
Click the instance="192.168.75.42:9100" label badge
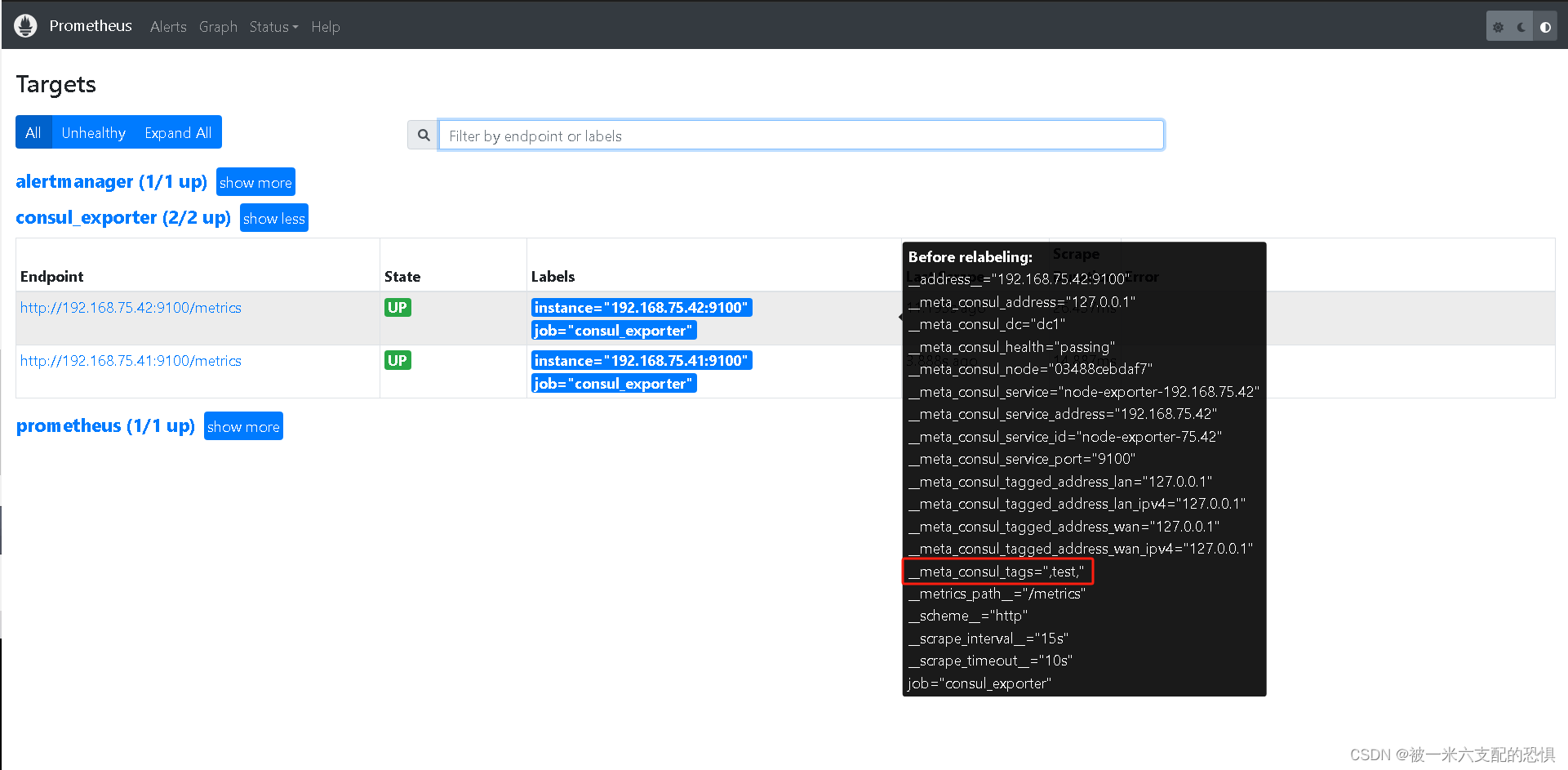click(x=642, y=307)
